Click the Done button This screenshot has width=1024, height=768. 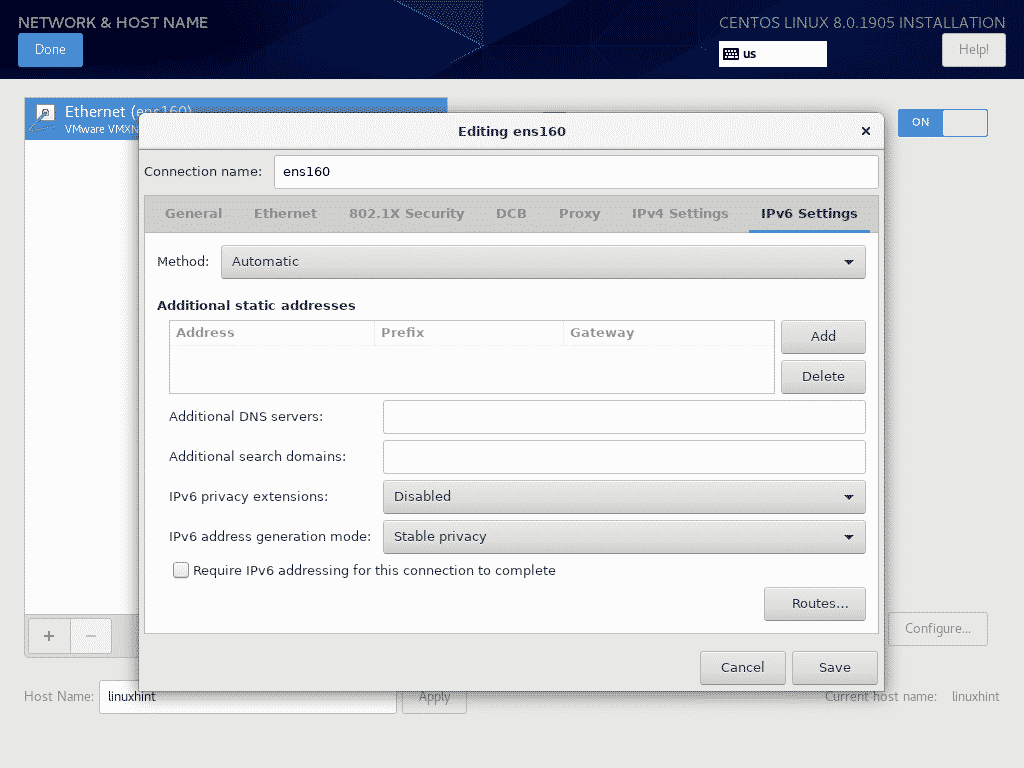pyautogui.click(x=50, y=50)
